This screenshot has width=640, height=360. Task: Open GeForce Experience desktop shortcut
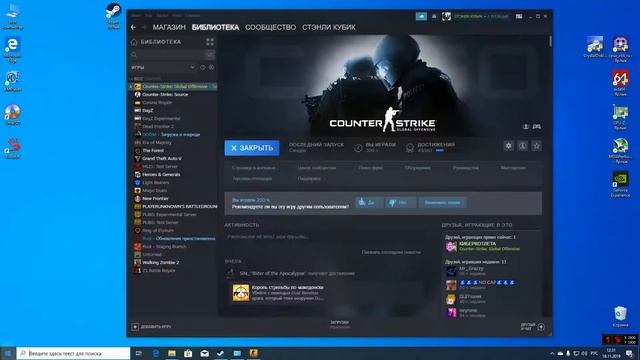(620, 184)
